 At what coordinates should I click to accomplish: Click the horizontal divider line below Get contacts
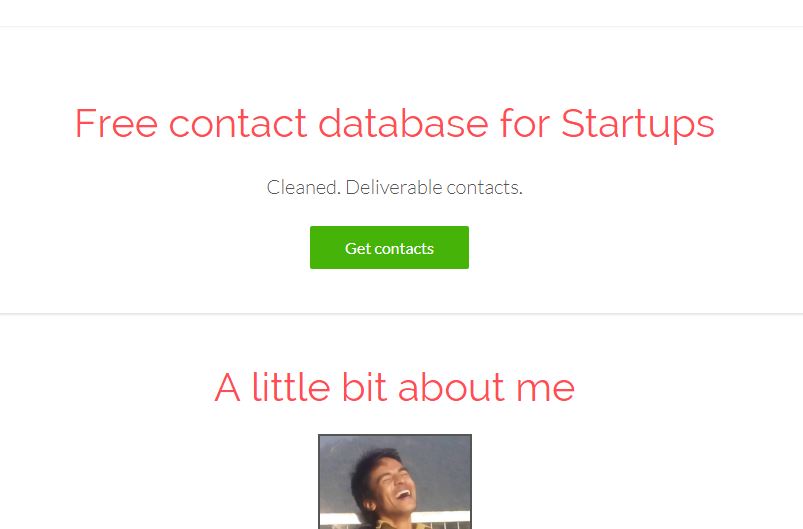pyautogui.click(x=401, y=313)
